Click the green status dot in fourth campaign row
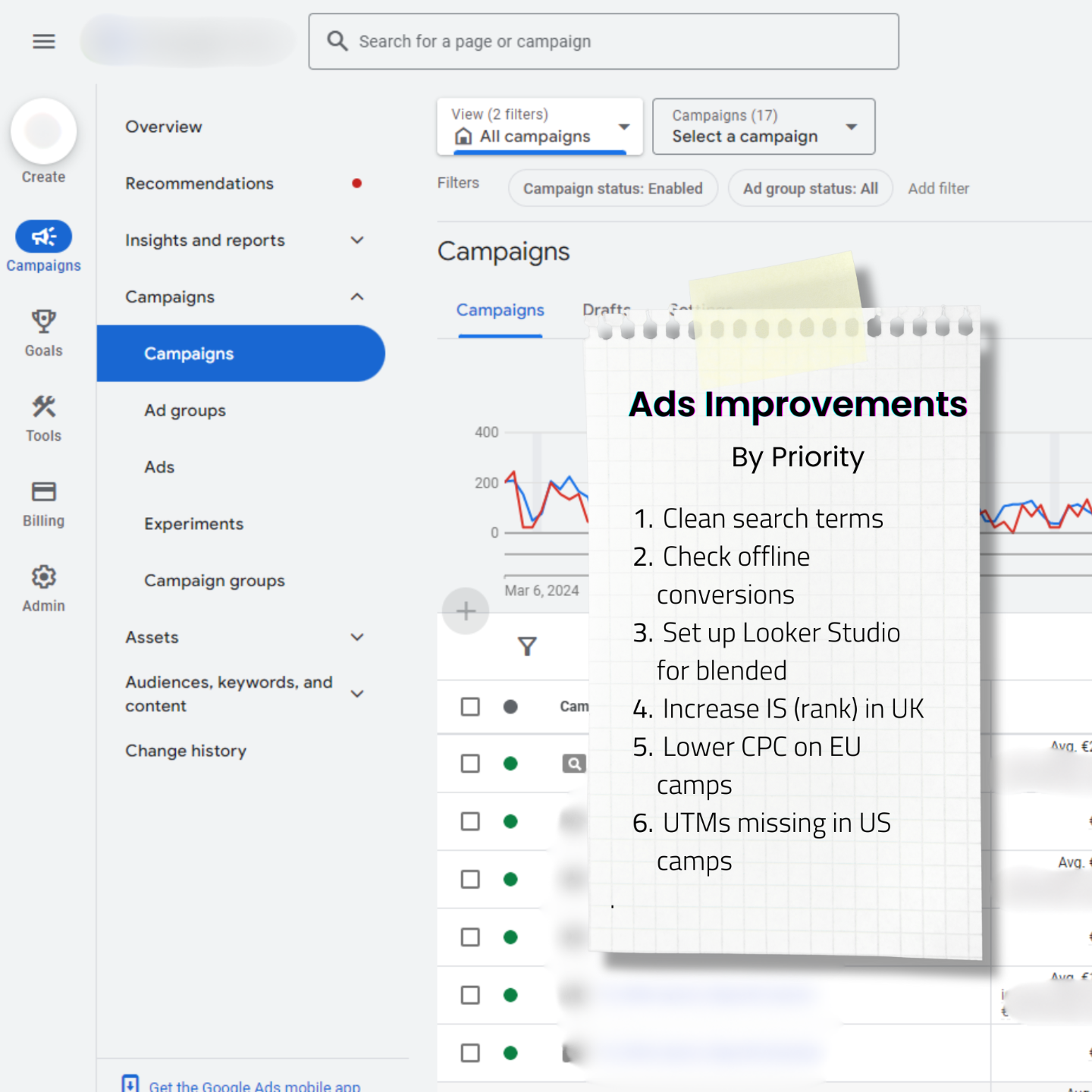The height and width of the screenshot is (1092, 1092). tap(510, 937)
